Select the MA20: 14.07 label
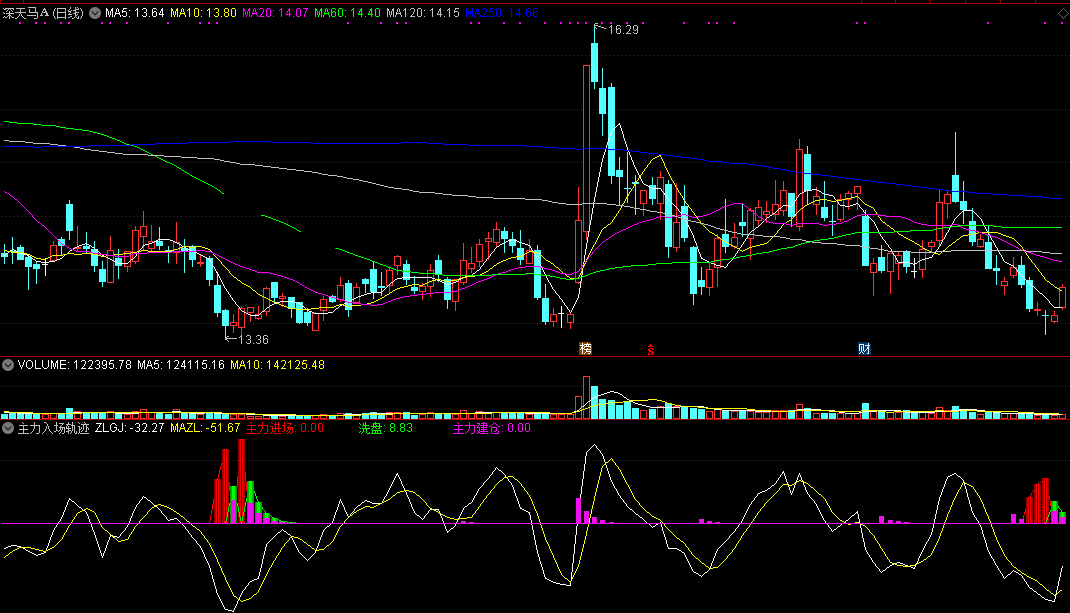The width and height of the screenshot is (1070, 613). pyautogui.click(x=275, y=13)
